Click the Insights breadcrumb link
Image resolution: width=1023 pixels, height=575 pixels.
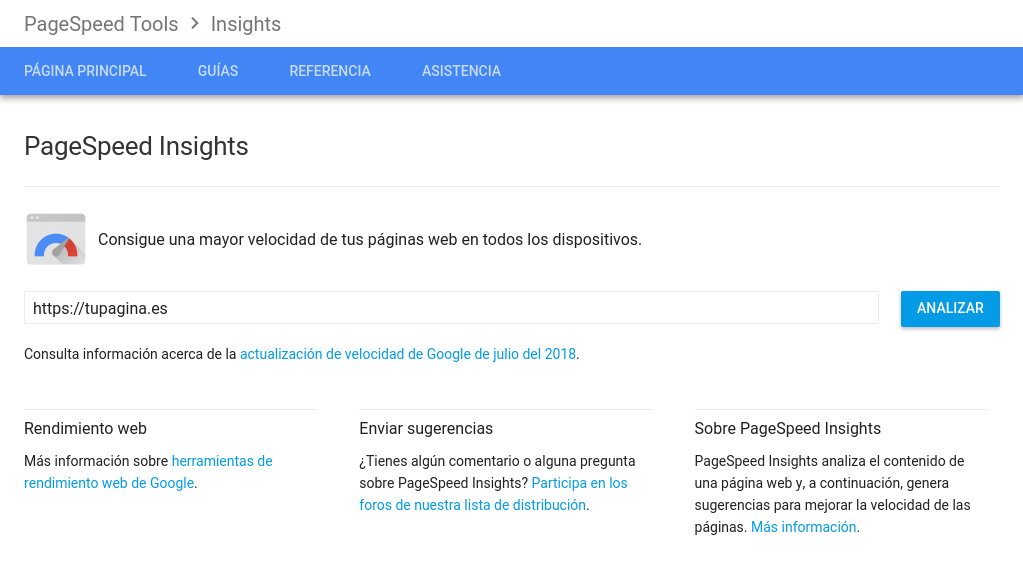[245, 24]
